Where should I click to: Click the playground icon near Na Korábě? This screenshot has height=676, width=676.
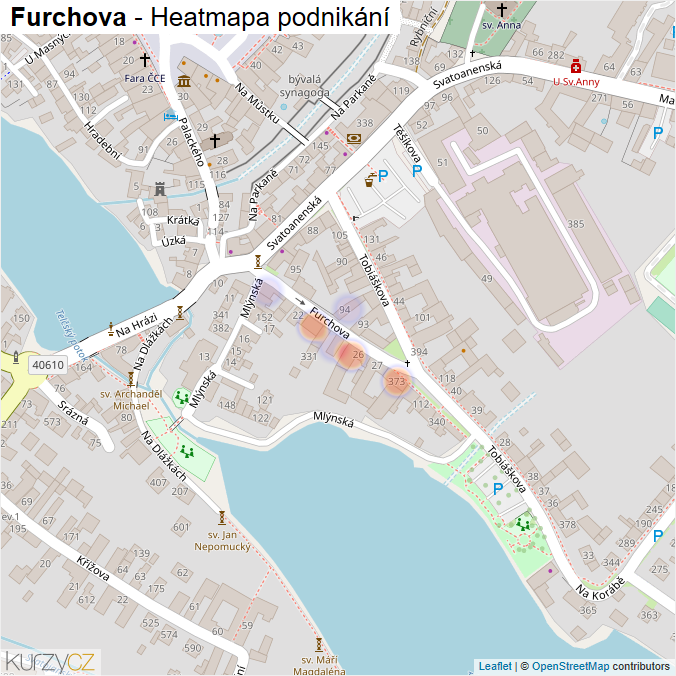tap(523, 525)
